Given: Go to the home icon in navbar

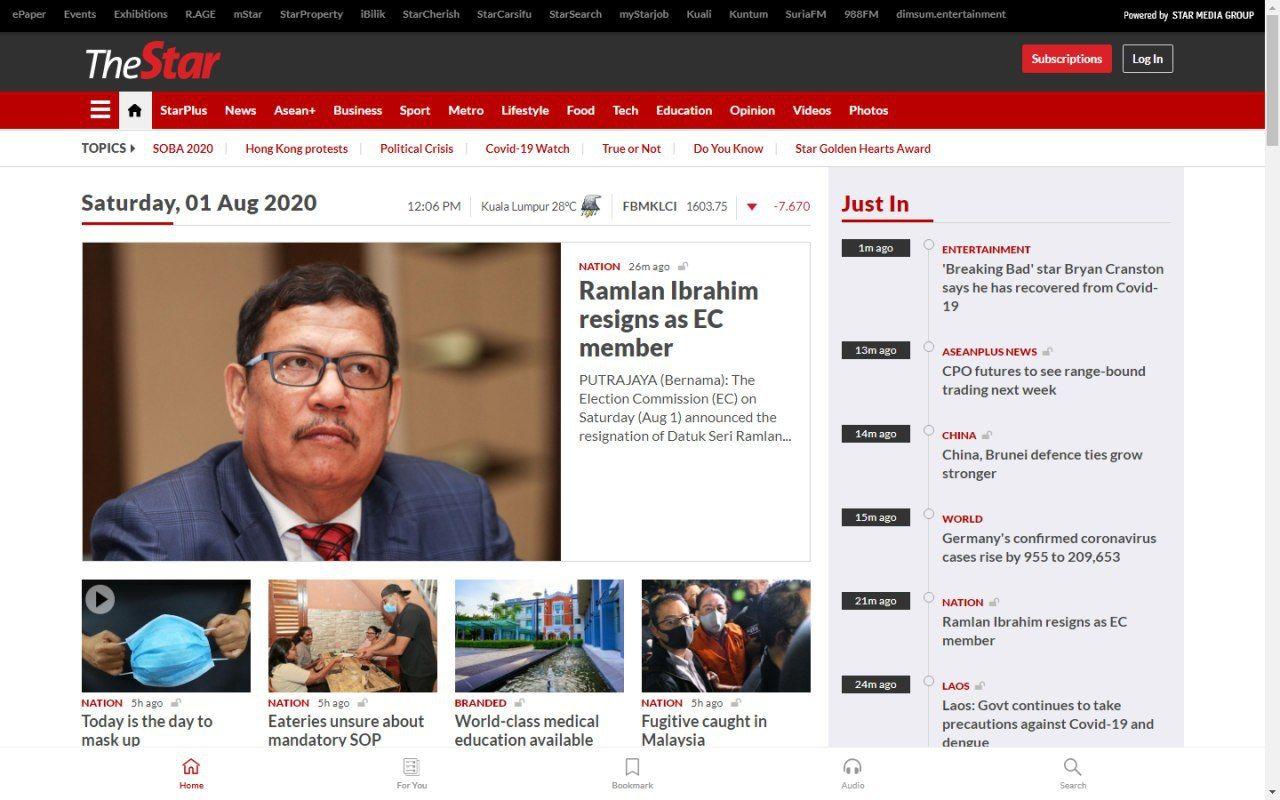Looking at the screenshot, I should (135, 110).
